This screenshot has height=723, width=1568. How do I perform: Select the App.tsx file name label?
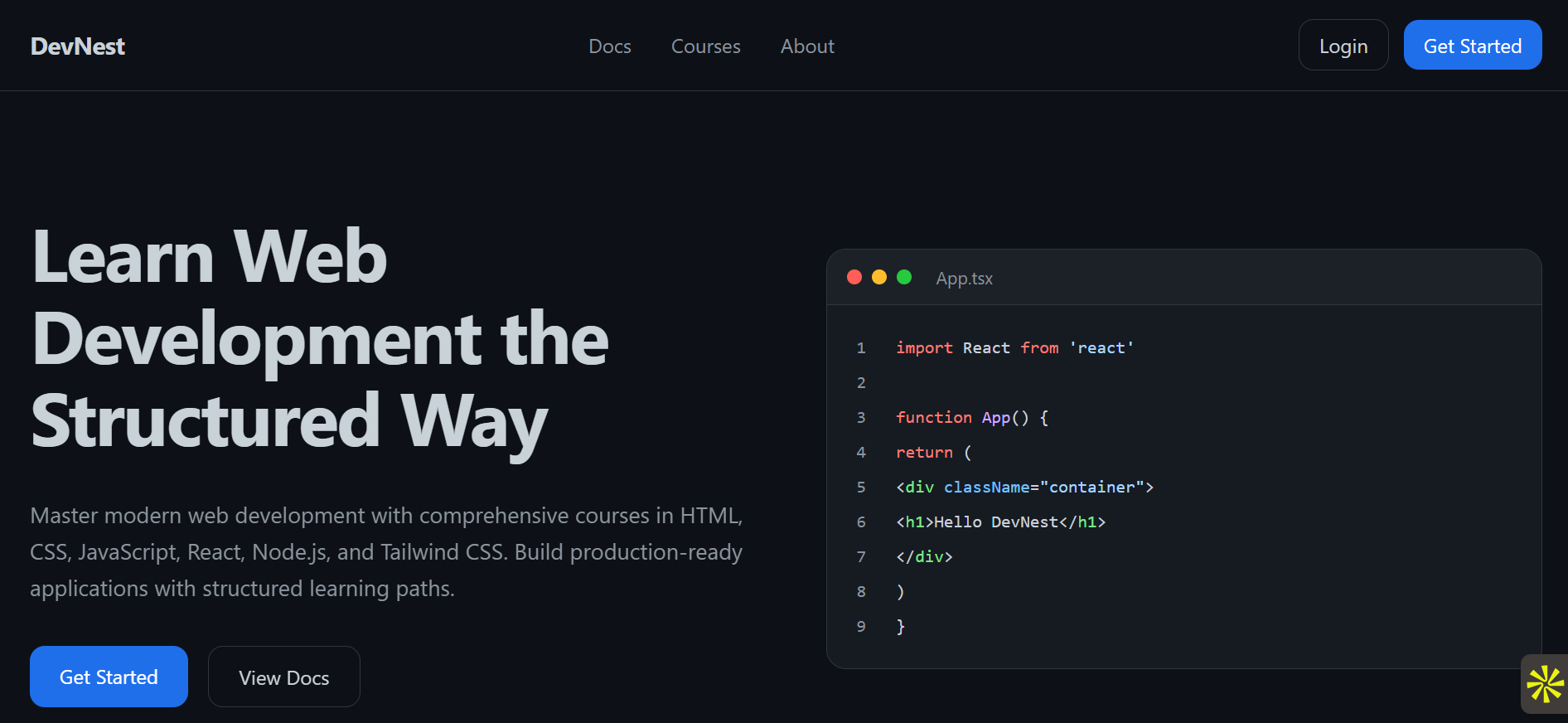(964, 279)
